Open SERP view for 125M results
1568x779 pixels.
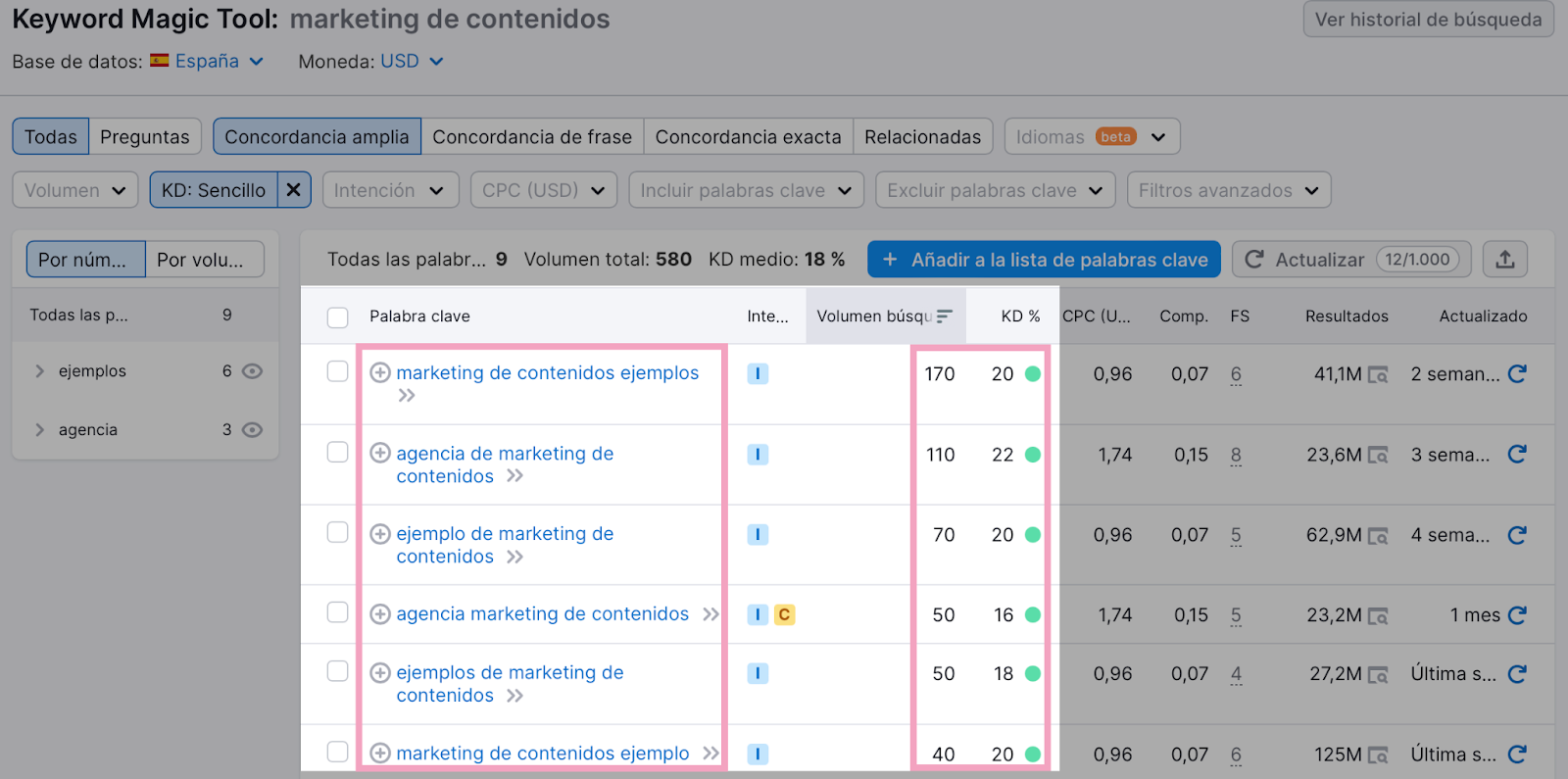[1378, 755]
